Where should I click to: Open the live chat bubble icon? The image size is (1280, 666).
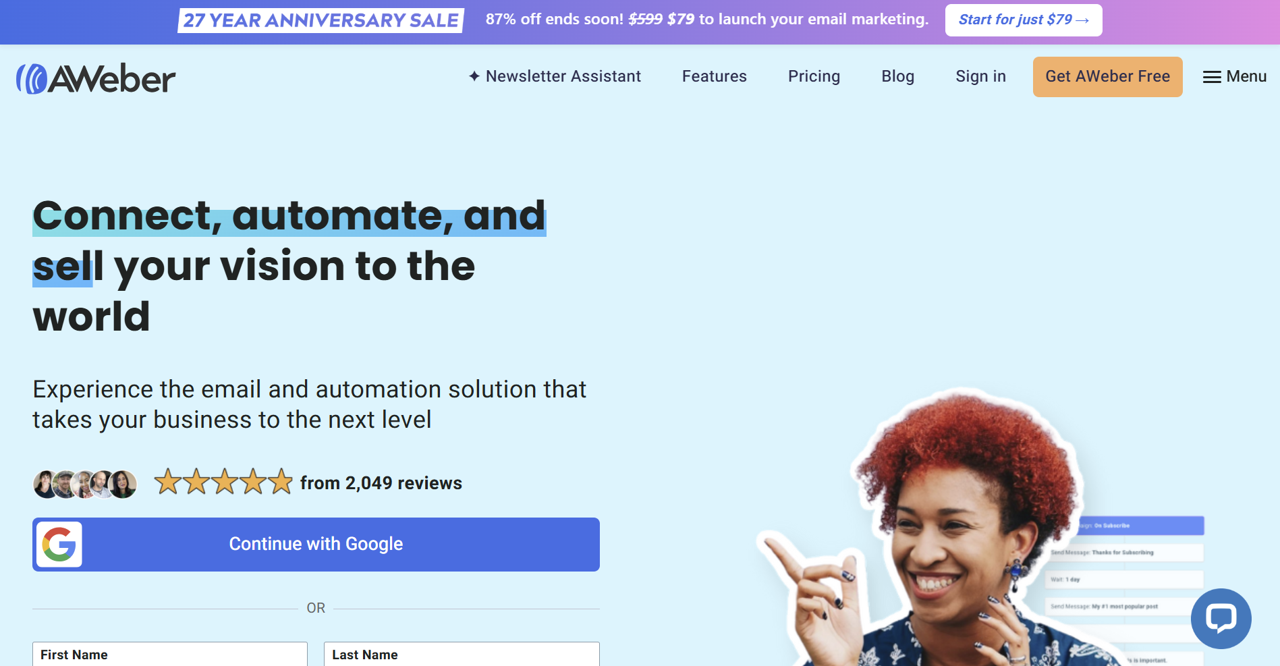(1221, 618)
